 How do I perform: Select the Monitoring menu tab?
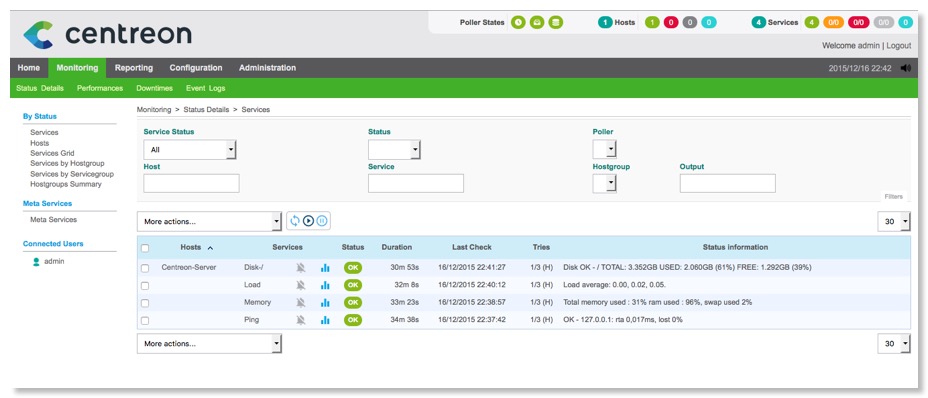point(77,68)
